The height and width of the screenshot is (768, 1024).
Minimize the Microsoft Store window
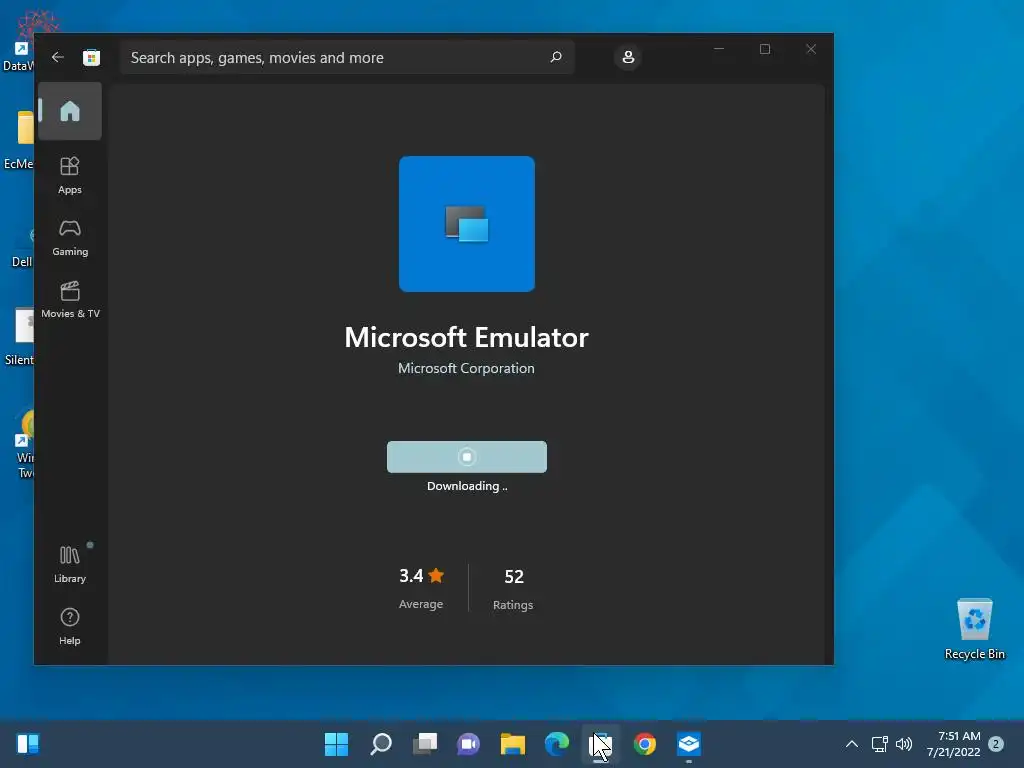click(x=719, y=49)
